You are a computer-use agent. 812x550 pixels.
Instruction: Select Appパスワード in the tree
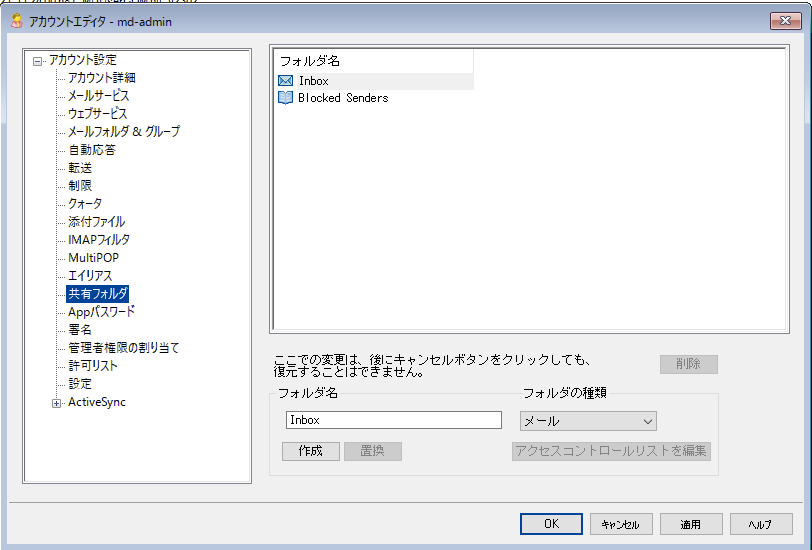pyautogui.click(x=101, y=312)
